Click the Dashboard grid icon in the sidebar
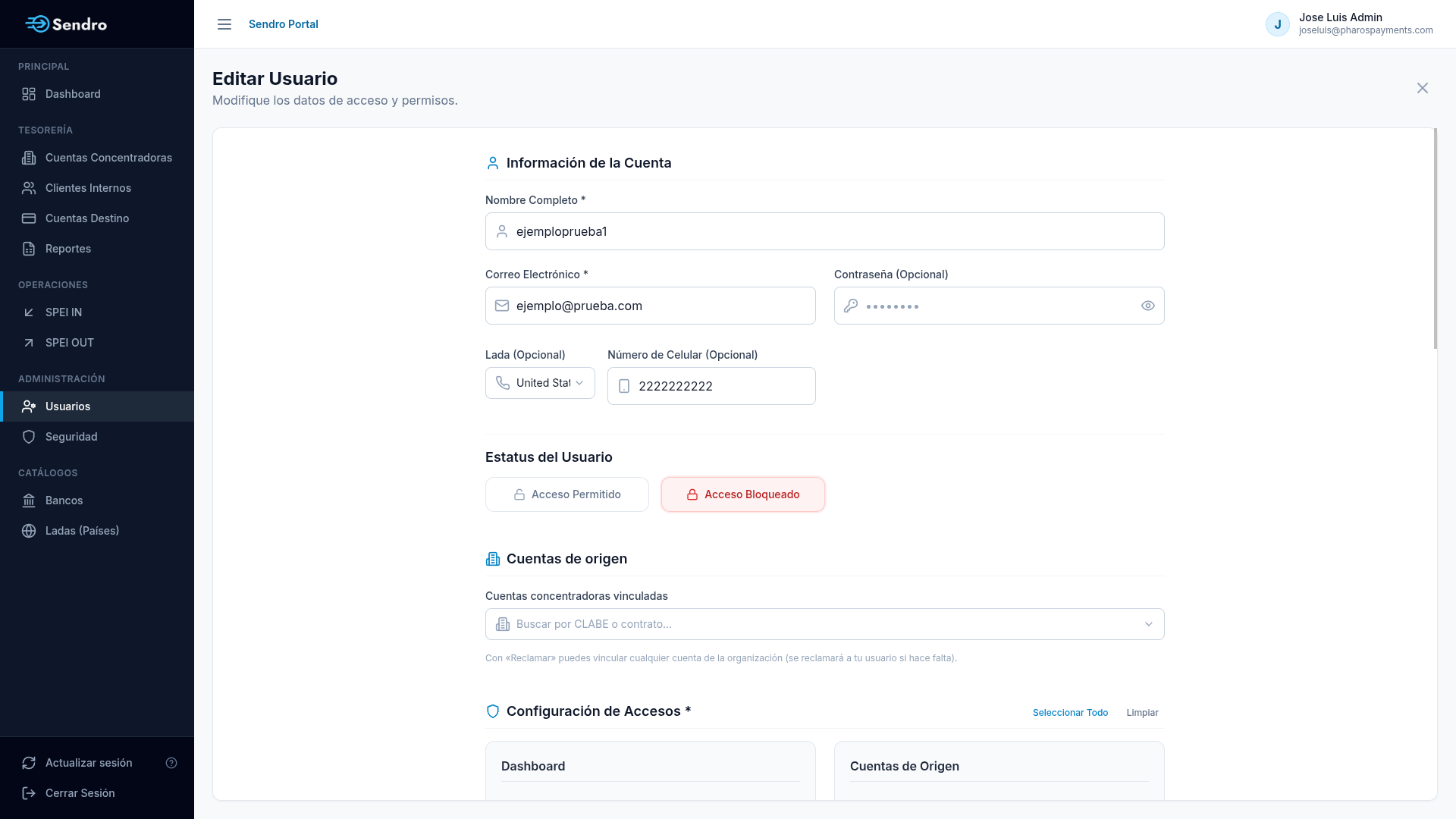This screenshot has width=1456, height=819. tap(29, 94)
